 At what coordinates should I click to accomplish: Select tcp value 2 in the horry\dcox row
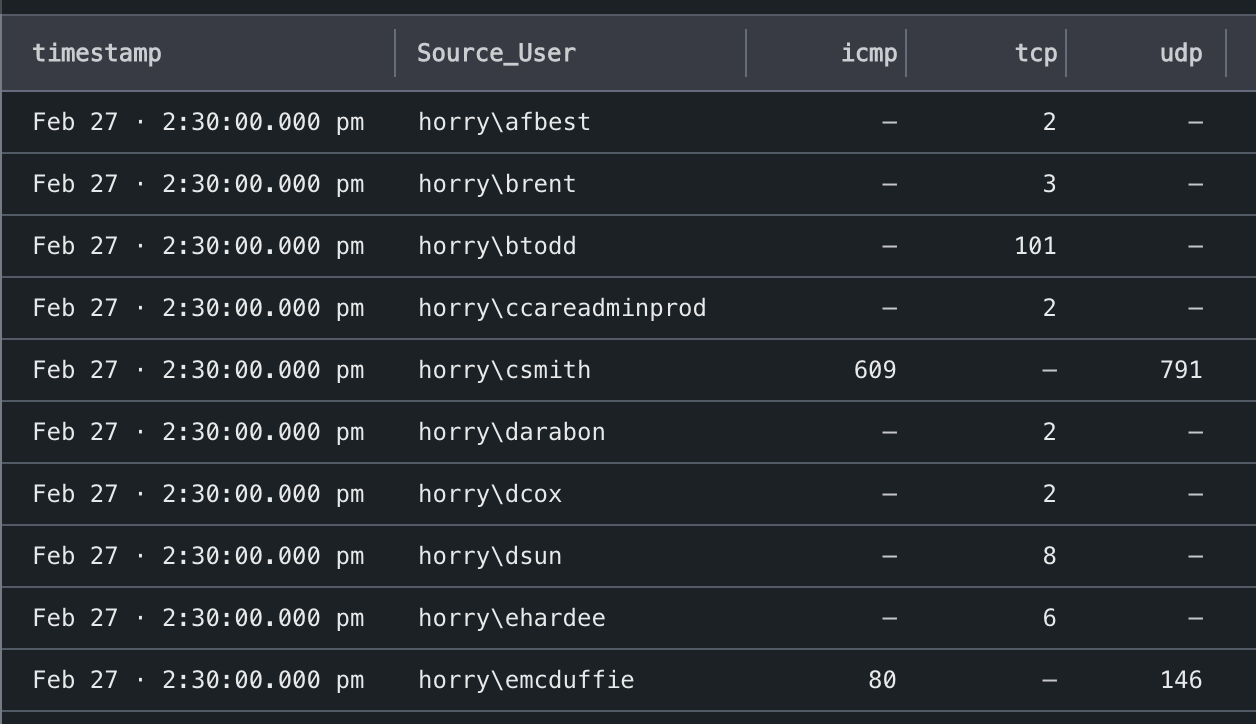click(1049, 494)
